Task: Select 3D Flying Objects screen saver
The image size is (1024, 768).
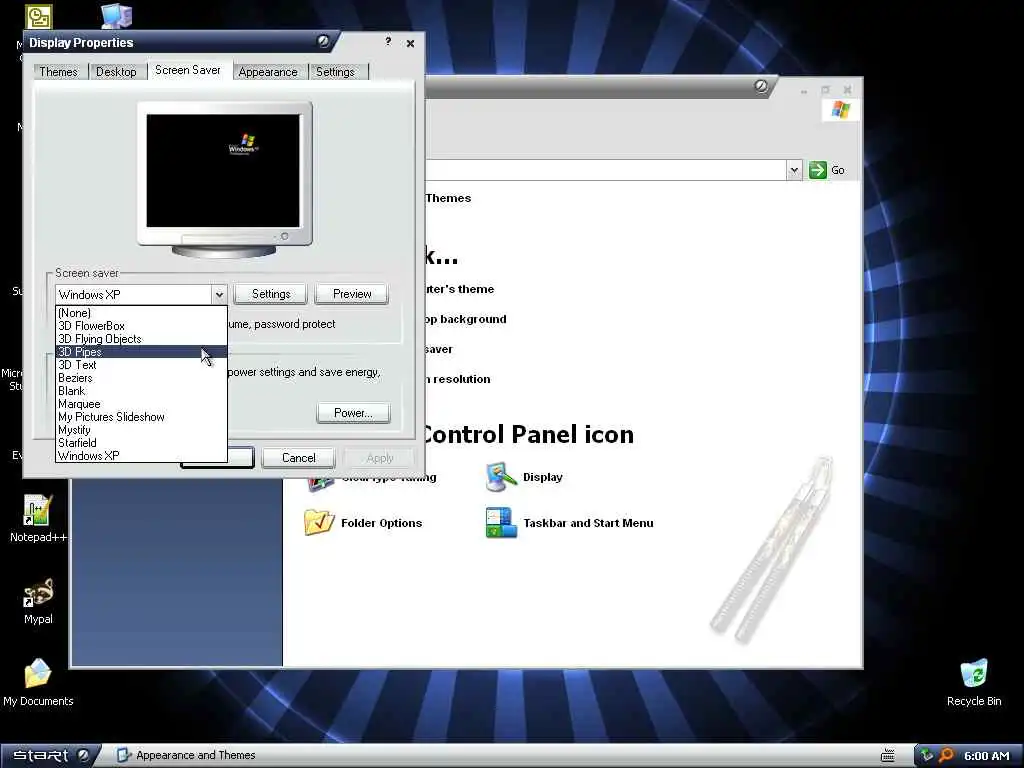Action: click(x=141, y=339)
